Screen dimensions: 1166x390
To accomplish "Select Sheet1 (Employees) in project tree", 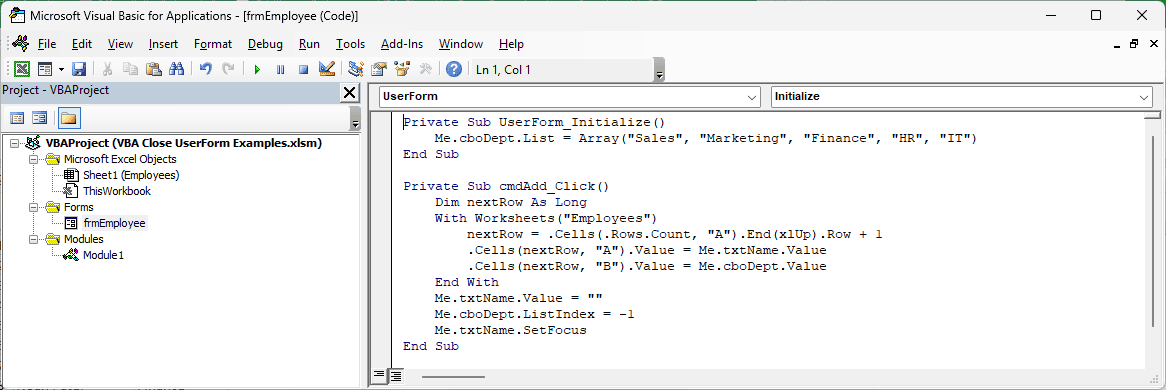I will coord(131,175).
